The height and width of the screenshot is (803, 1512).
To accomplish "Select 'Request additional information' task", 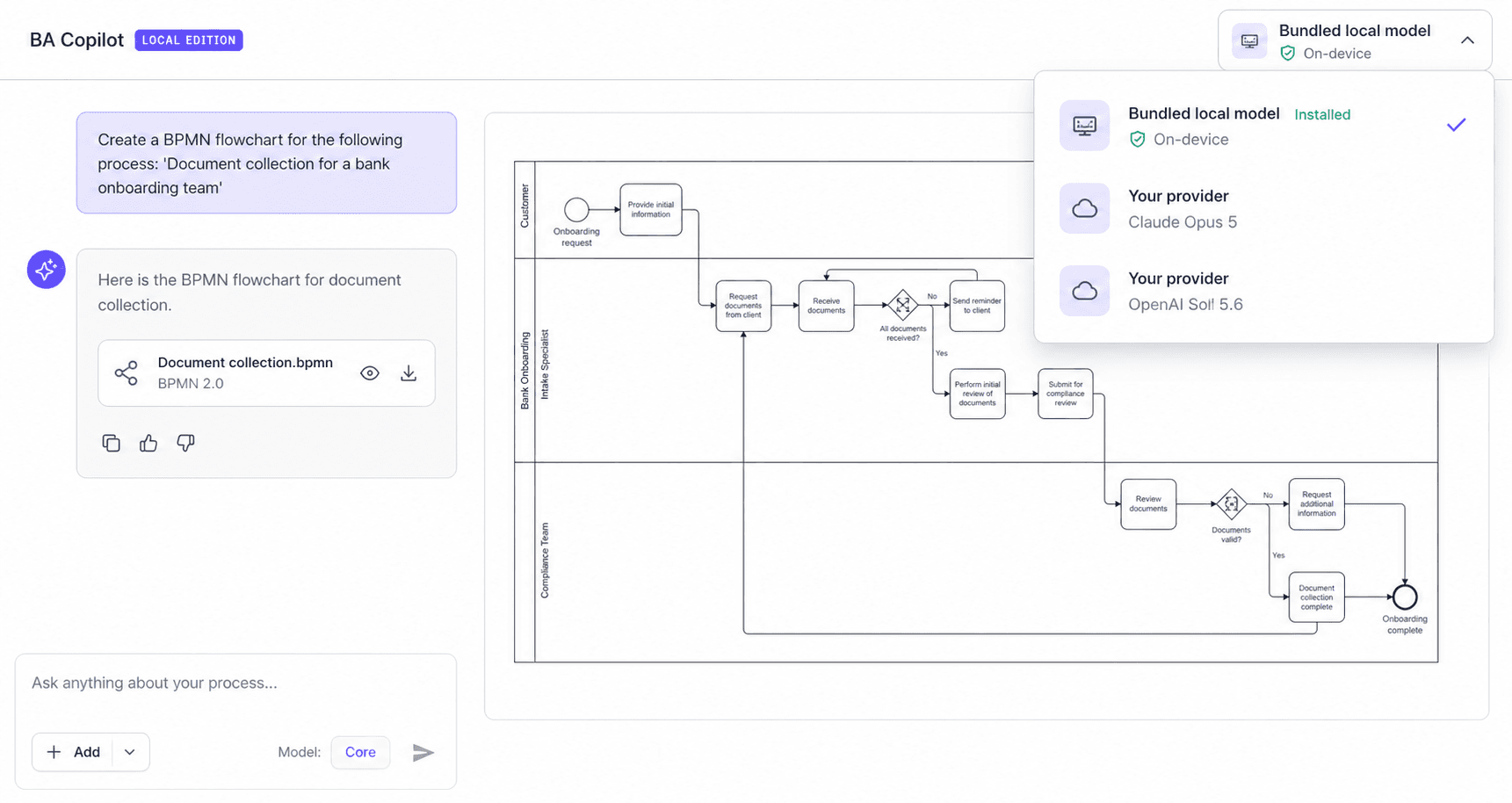I will point(1316,504).
